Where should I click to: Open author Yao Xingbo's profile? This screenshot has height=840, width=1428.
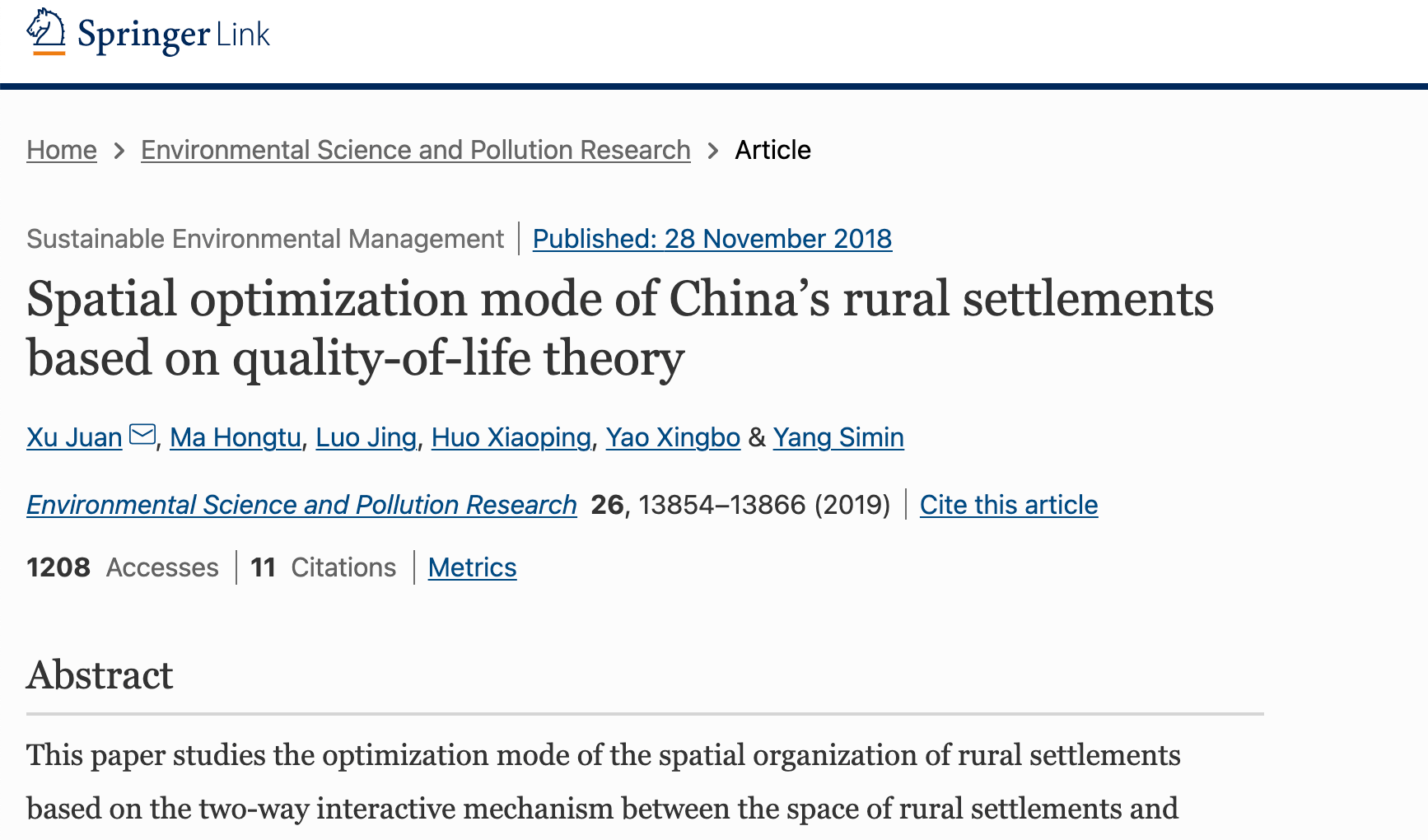(674, 437)
